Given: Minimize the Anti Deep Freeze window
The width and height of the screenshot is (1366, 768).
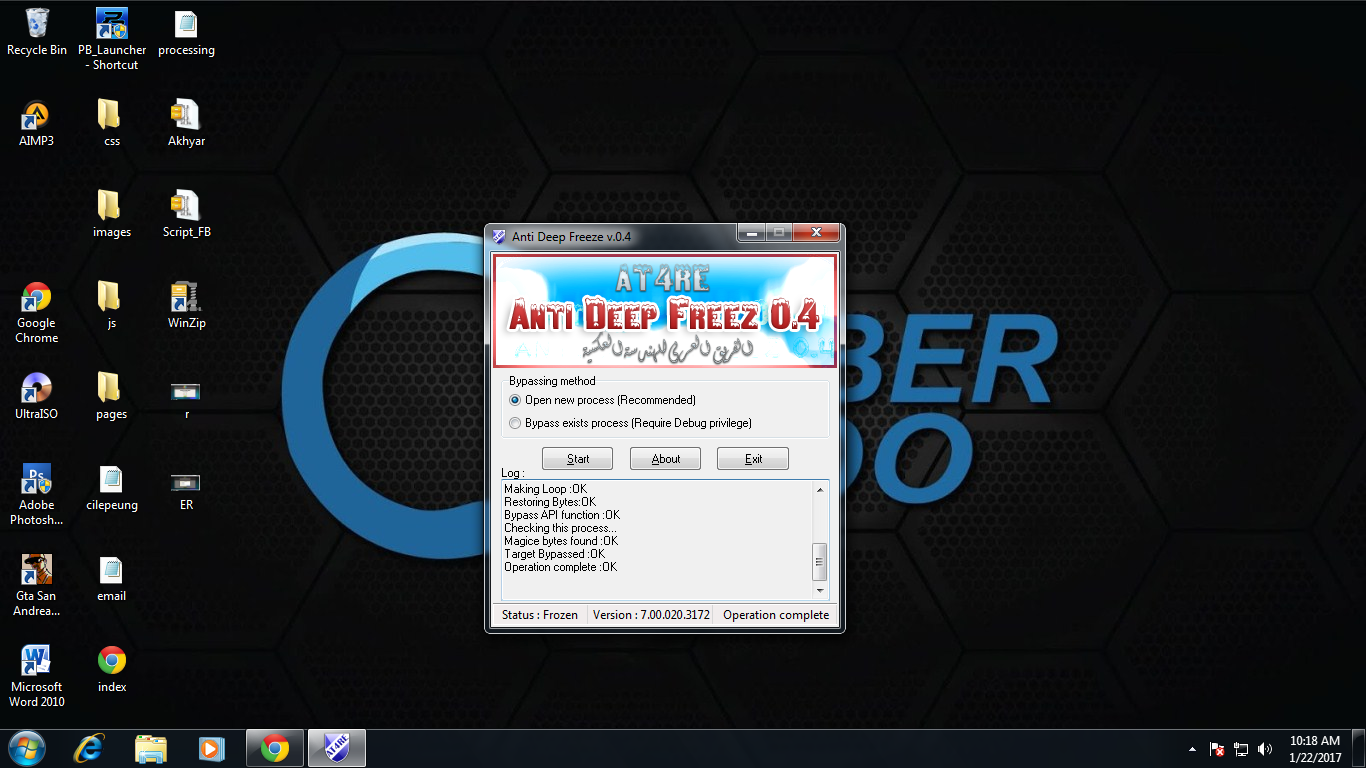Looking at the screenshot, I should point(752,232).
